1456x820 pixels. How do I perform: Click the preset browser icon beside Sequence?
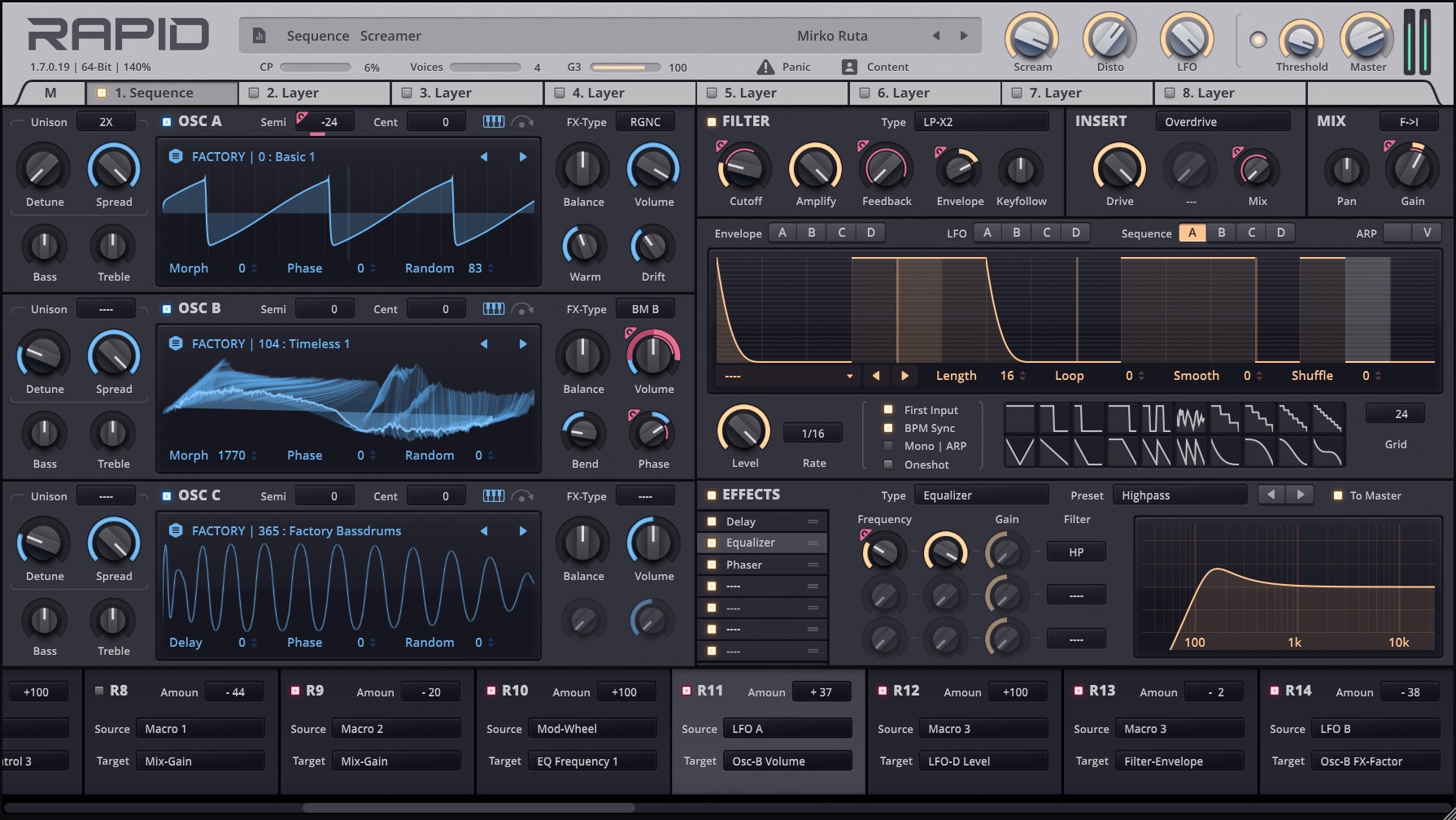click(x=259, y=36)
